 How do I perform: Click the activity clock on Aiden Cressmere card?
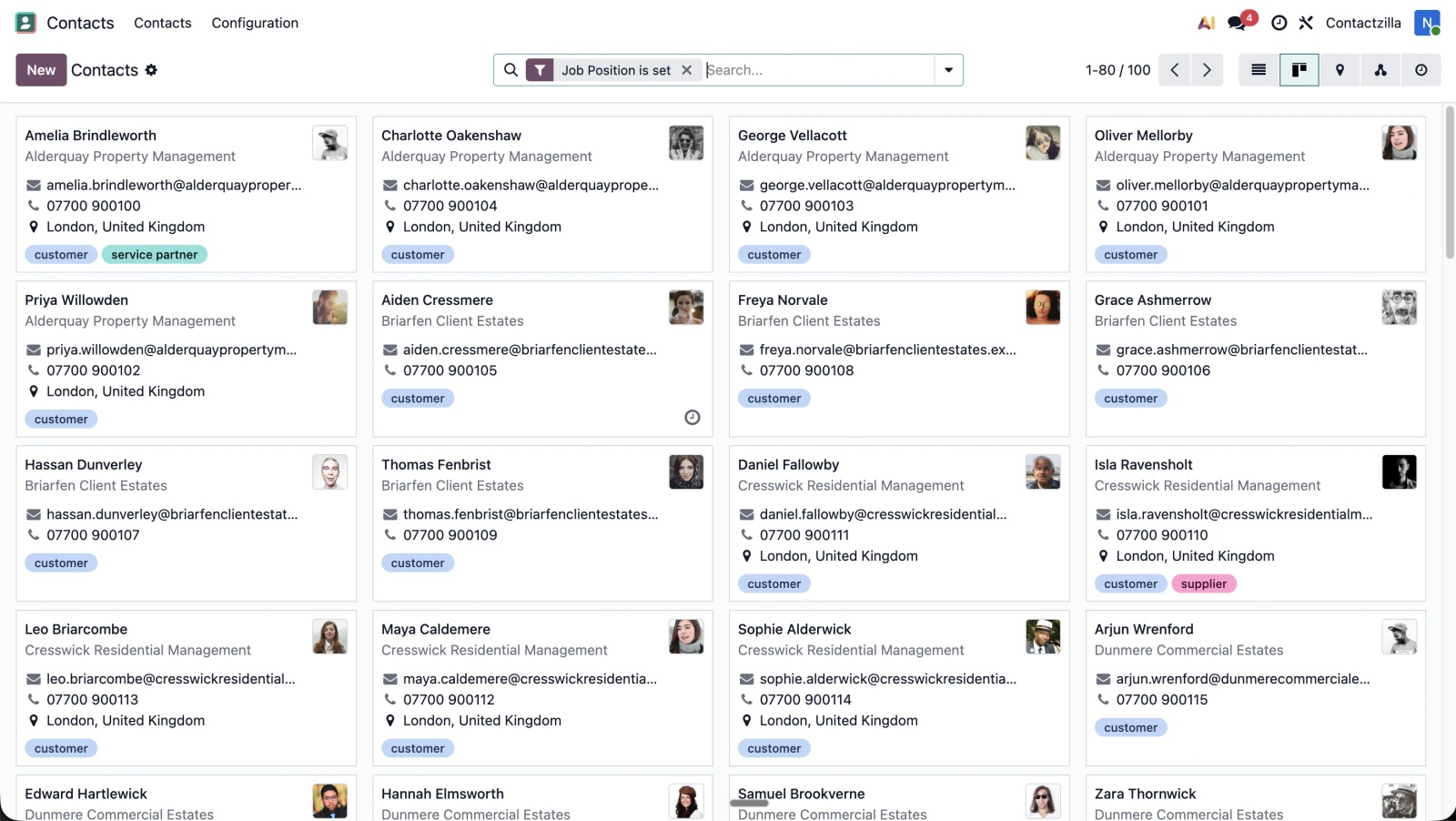(693, 417)
